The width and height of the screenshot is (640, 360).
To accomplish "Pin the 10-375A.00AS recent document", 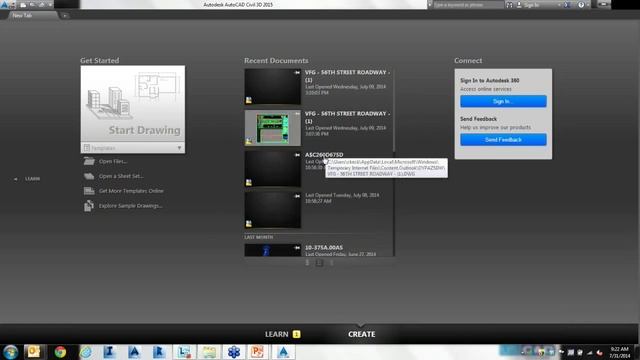I will pos(297,248).
